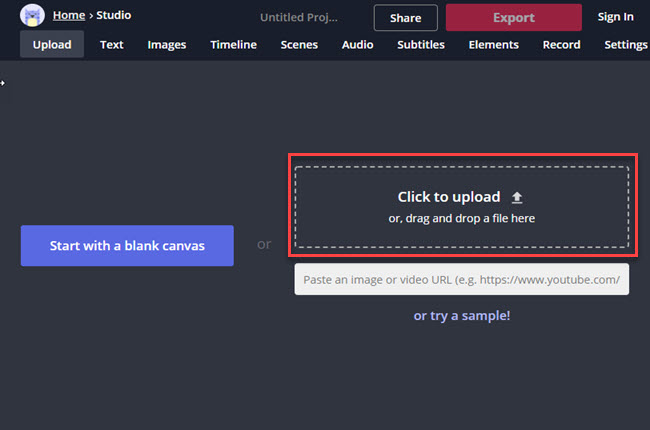
Task: Click the 'or try a sample!' link
Action: [461, 316]
